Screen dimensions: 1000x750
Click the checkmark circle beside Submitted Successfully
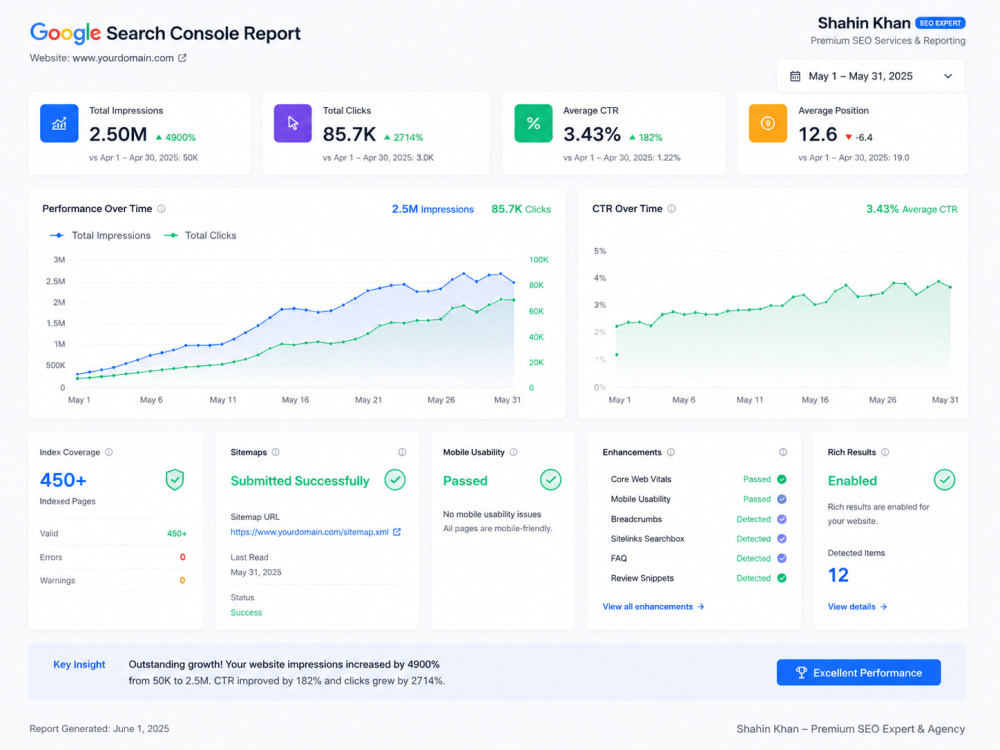pos(395,480)
